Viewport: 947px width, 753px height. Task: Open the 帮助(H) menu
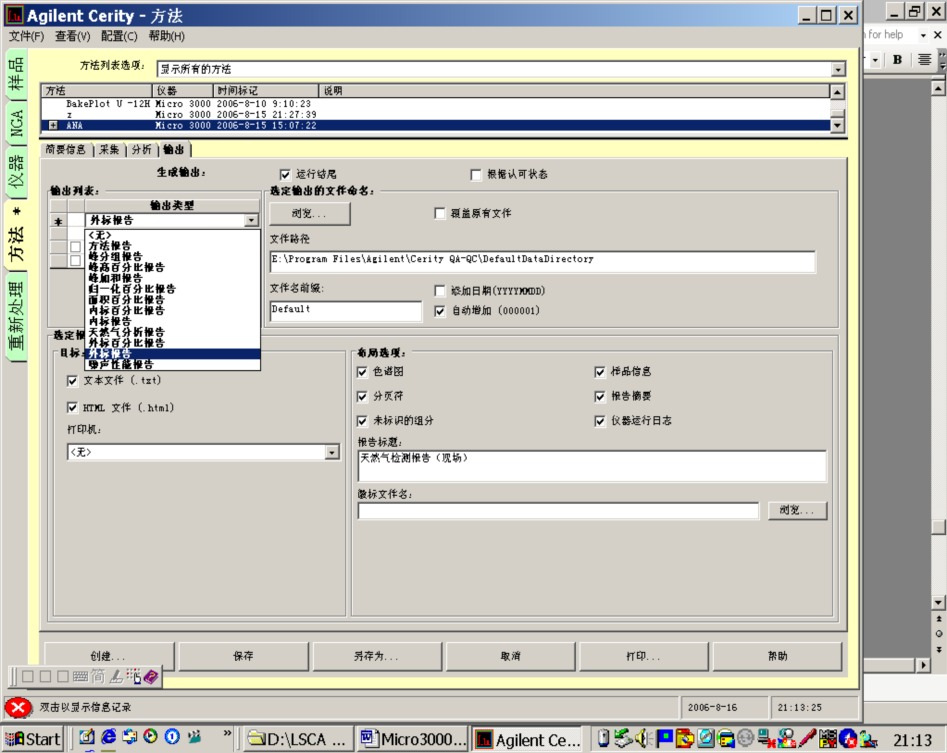pos(166,36)
